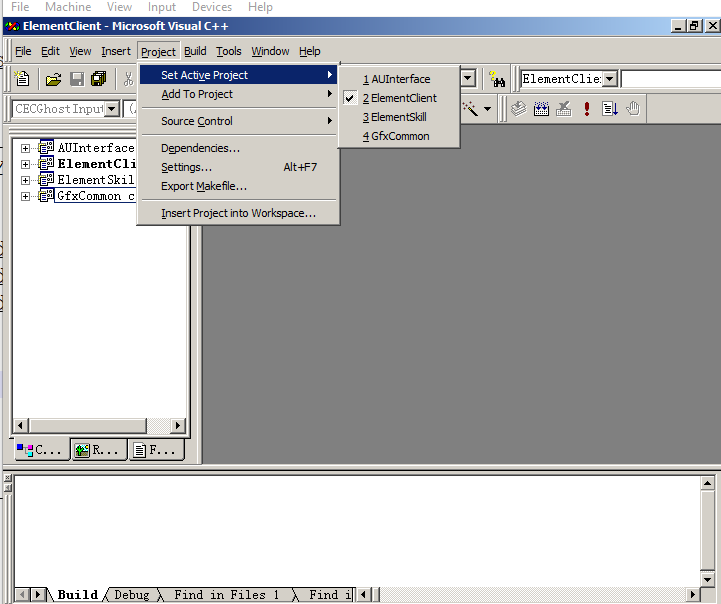Click the Build toolbar icon

click(541, 109)
